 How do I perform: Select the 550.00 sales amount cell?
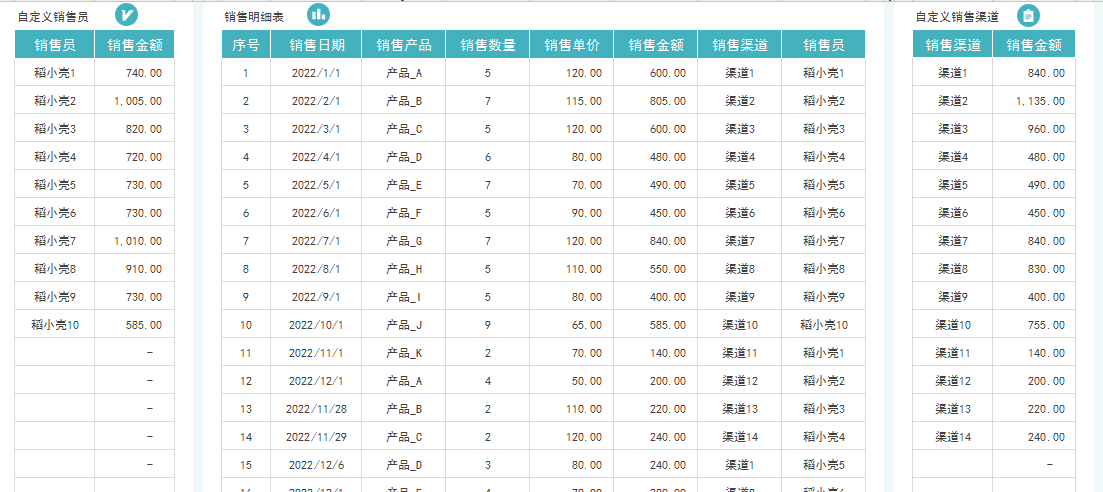click(656, 268)
